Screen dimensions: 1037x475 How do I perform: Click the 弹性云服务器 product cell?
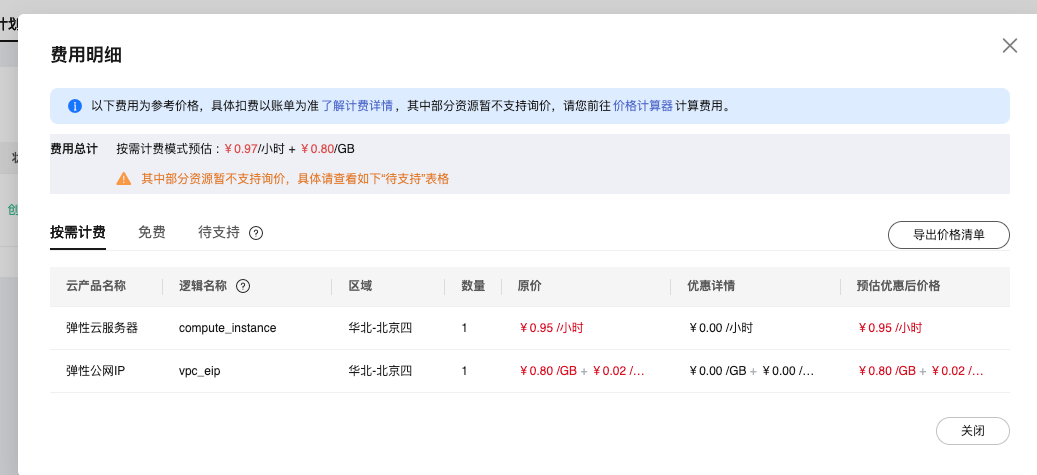102,328
